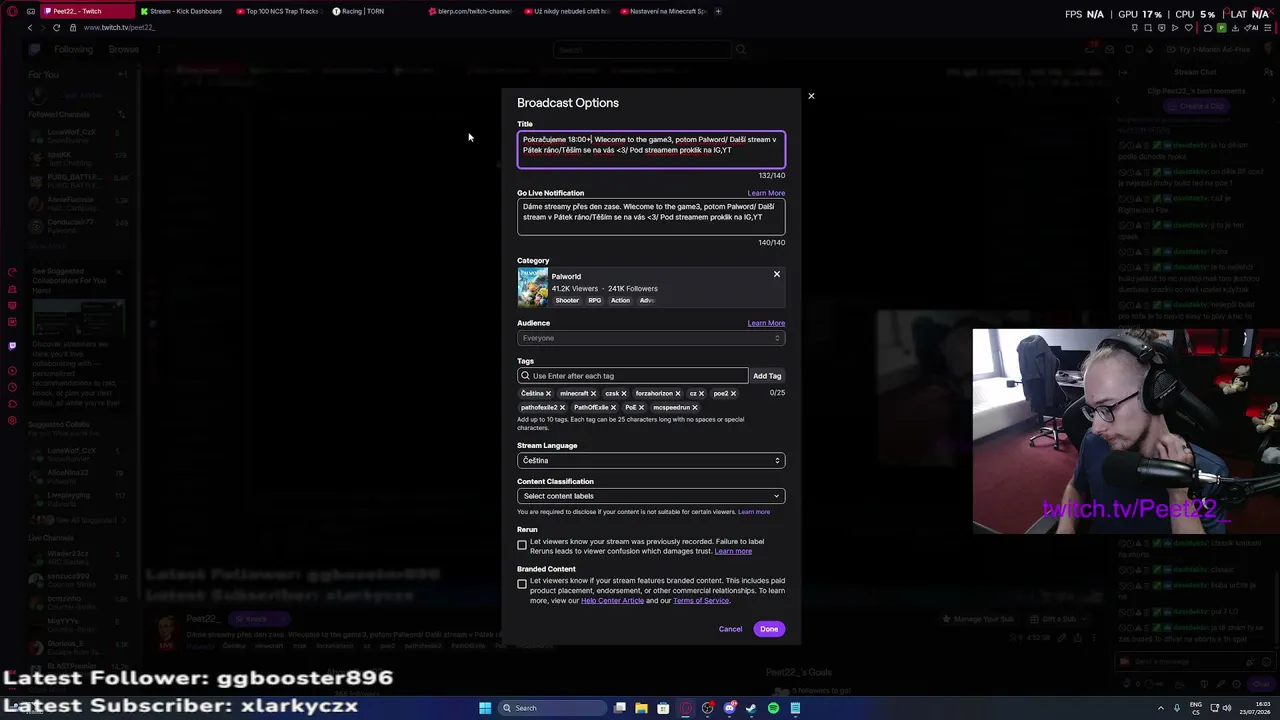
Task: Enable the Branded Content checkbox
Action: coord(522,584)
